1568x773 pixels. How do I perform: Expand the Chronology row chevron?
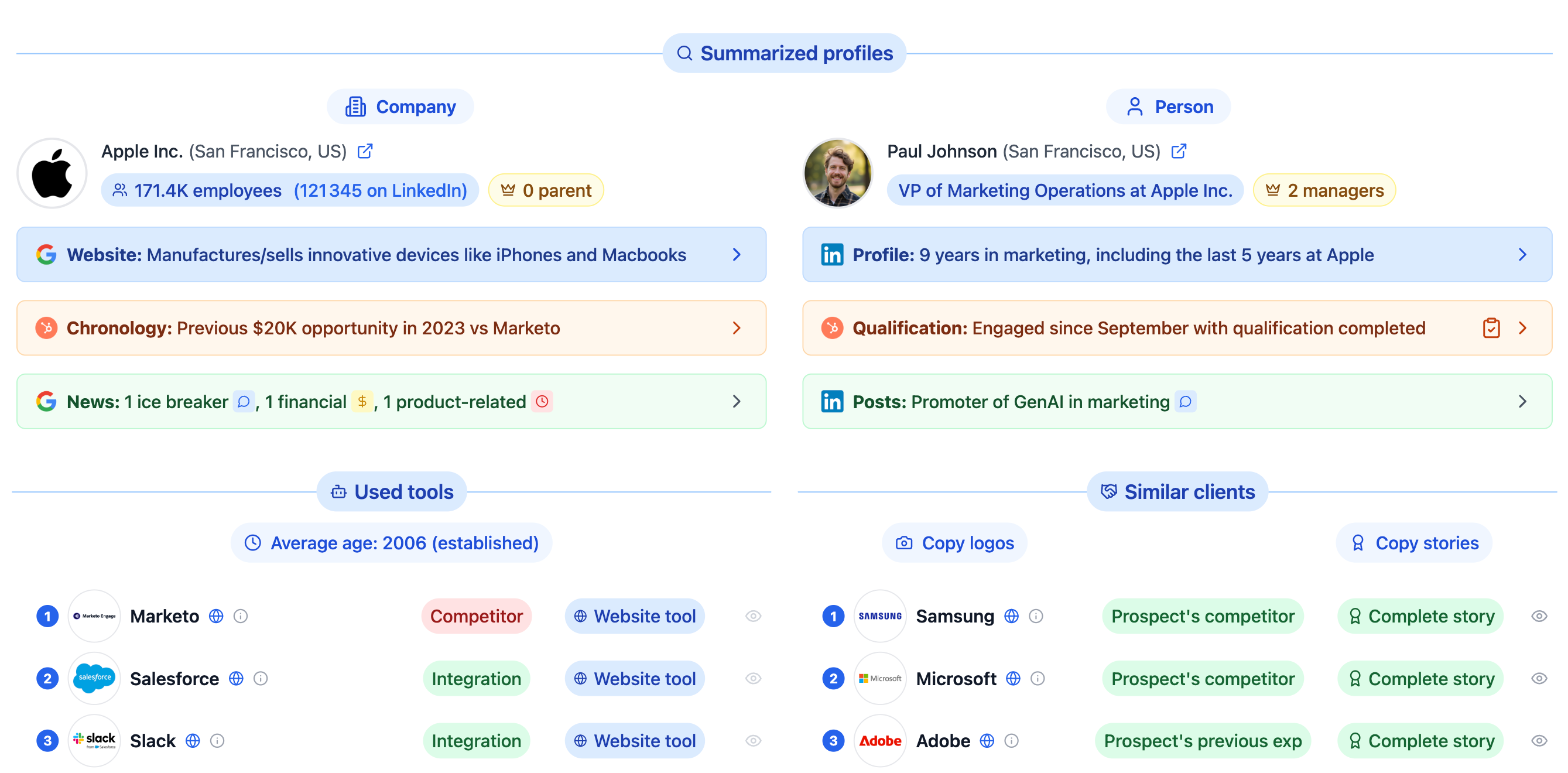point(737,328)
